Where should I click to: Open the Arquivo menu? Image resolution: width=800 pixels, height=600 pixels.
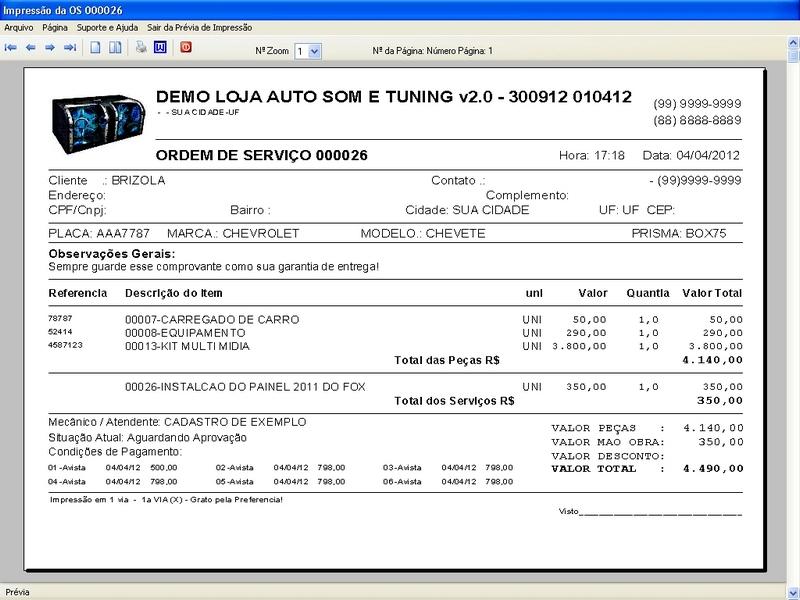coord(19,28)
